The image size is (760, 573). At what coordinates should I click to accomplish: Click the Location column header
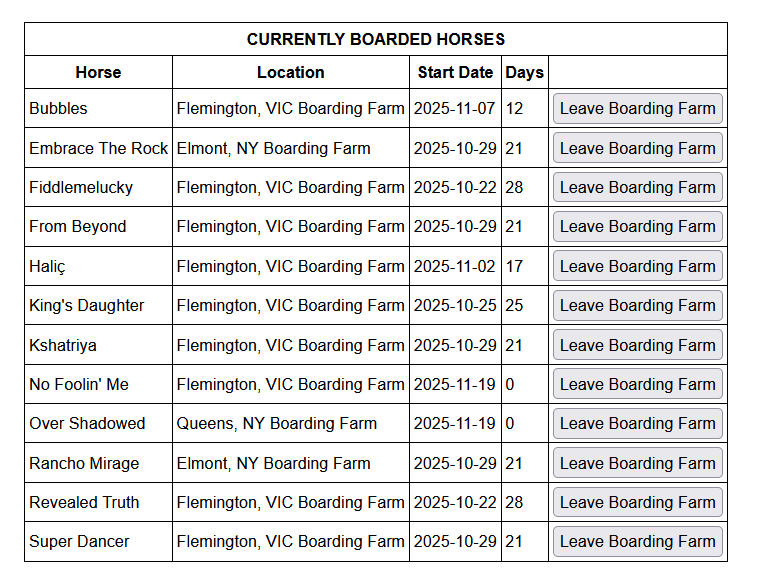[x=290, y=72]
